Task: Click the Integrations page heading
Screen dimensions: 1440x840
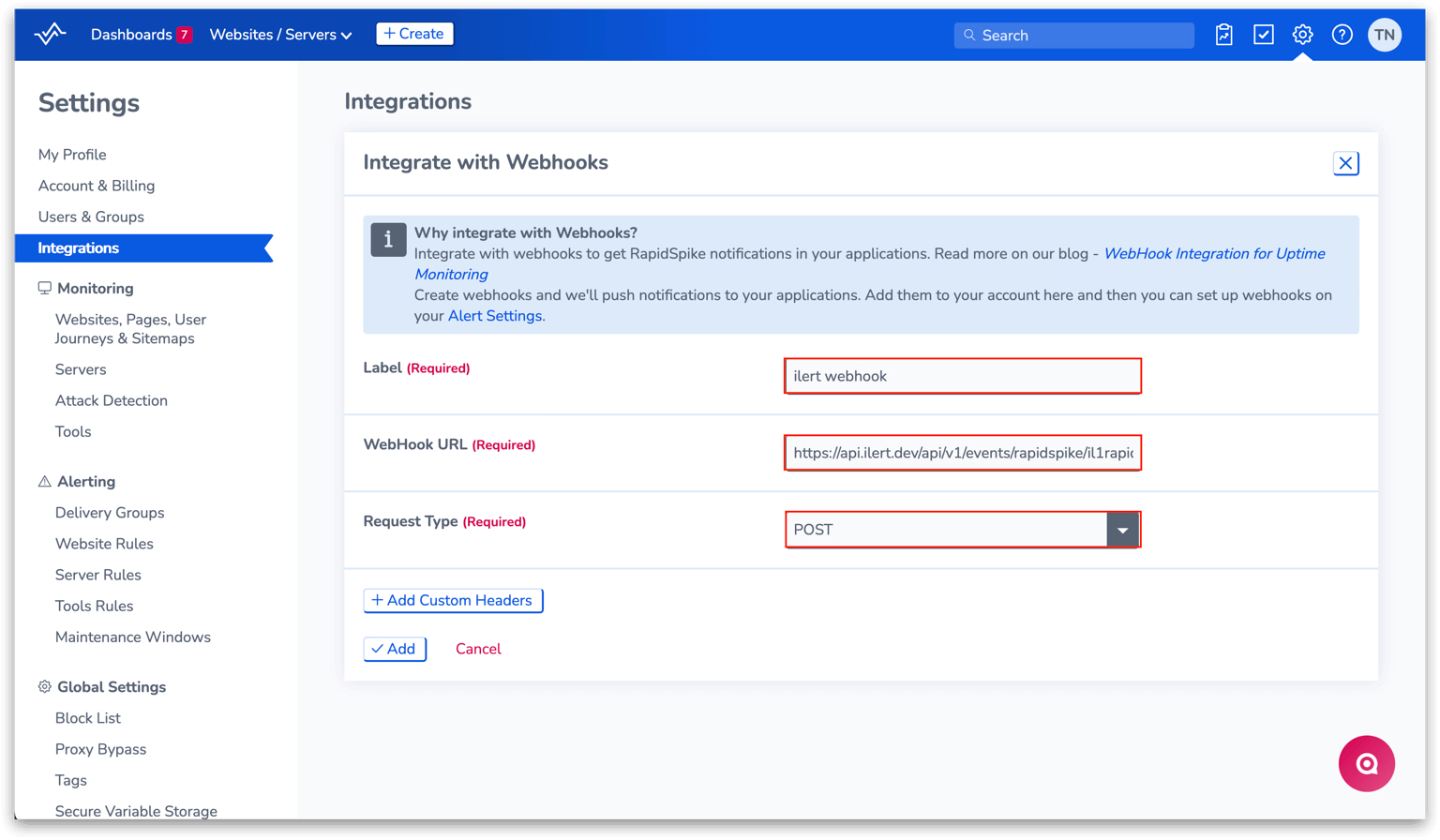Action: pyautogui.click(x=408, y=101)
